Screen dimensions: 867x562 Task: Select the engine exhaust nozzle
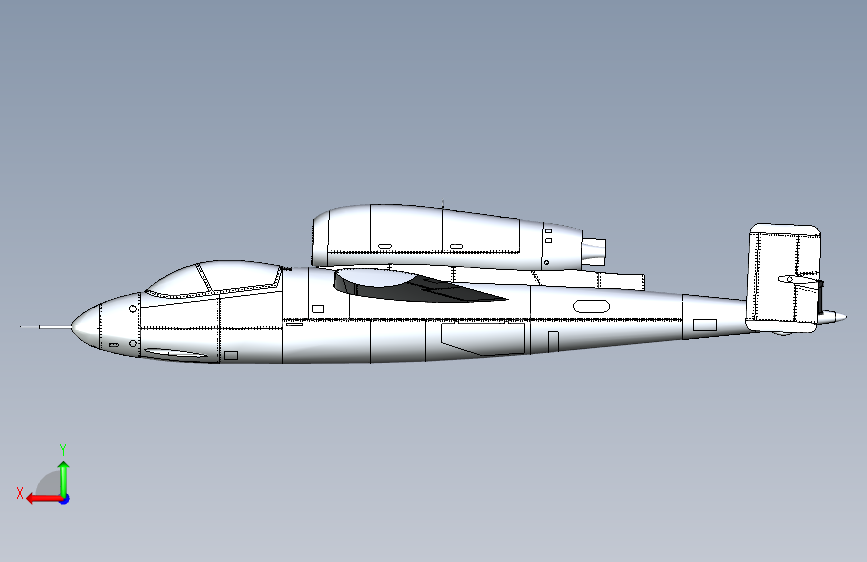tap(594, 252)
